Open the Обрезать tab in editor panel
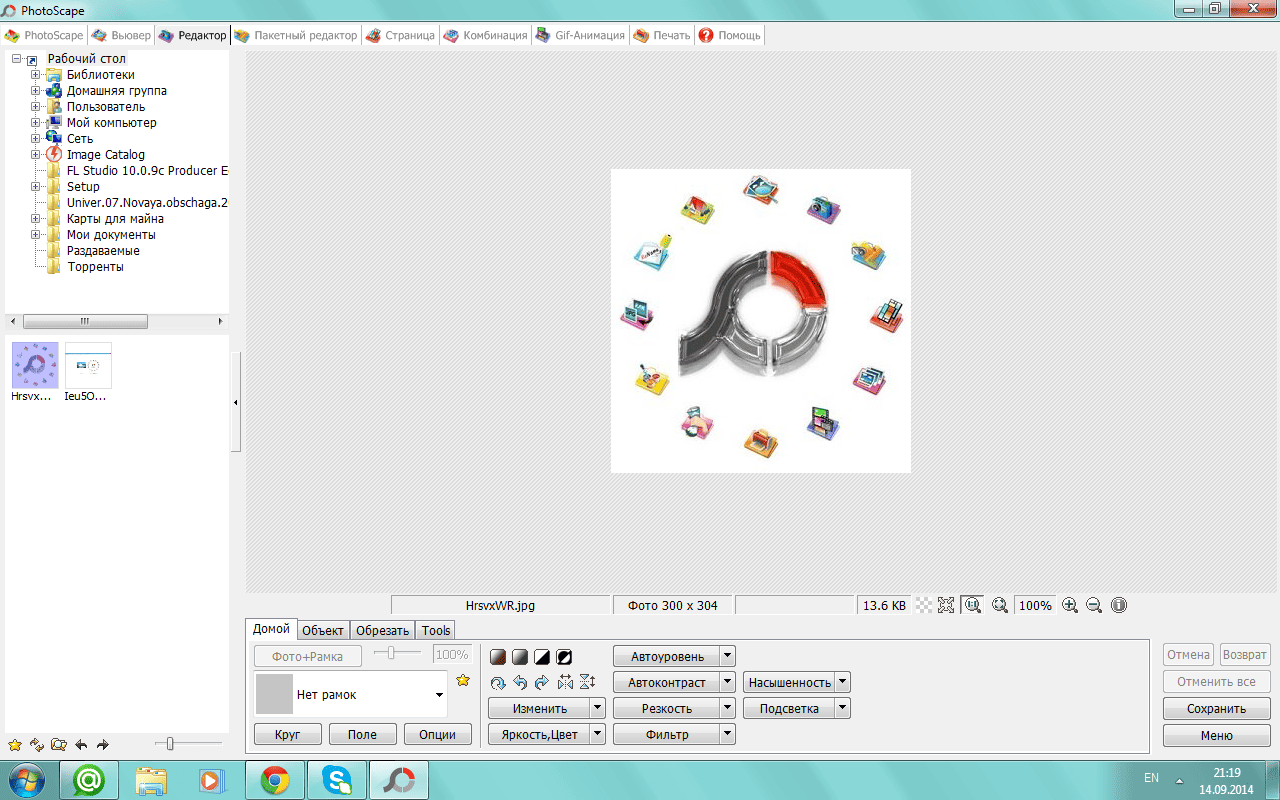This screenshot has height=800, width=1280. tap(383, 630)
